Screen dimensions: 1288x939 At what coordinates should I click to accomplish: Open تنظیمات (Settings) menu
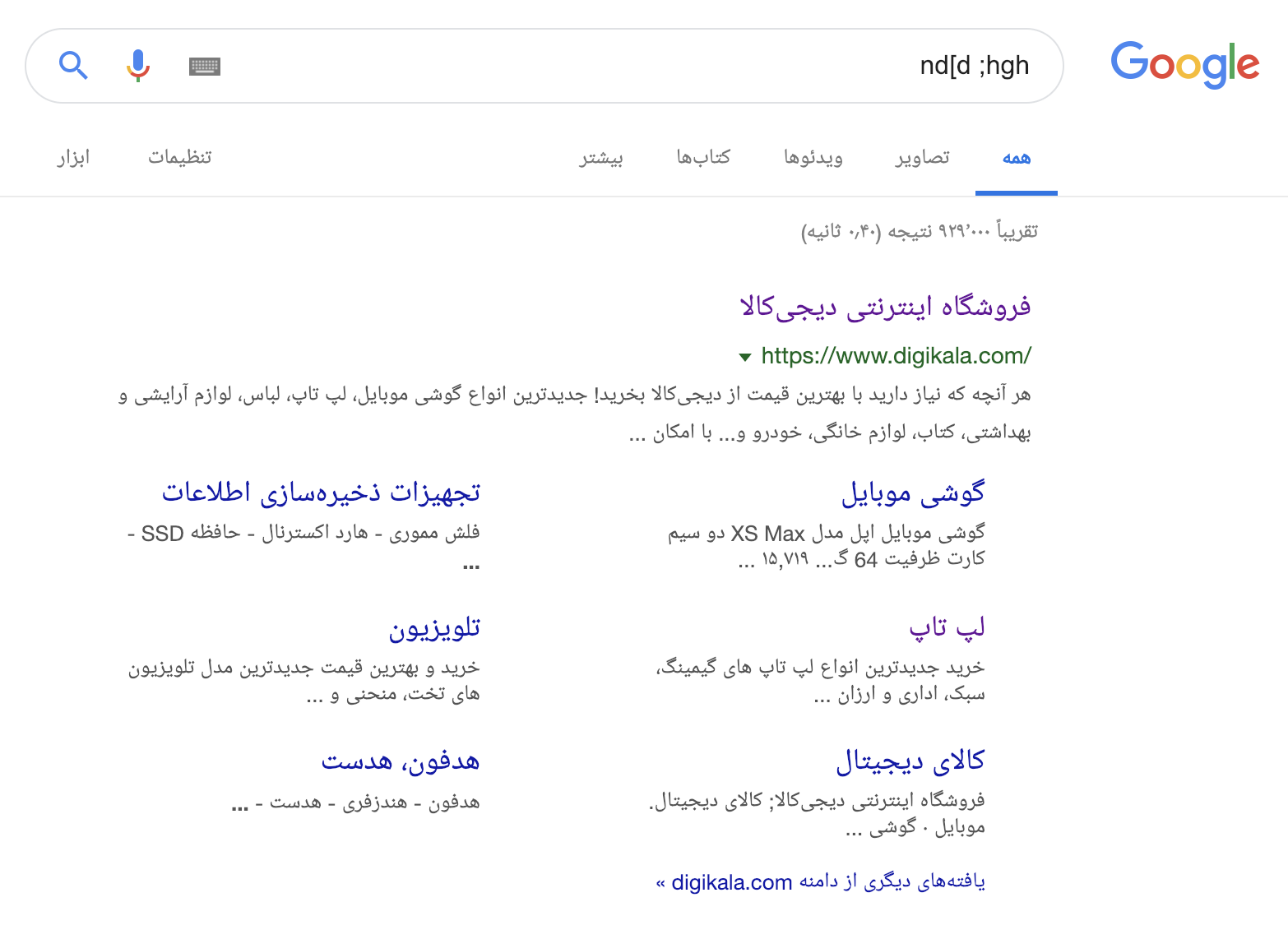pos(180,157)
